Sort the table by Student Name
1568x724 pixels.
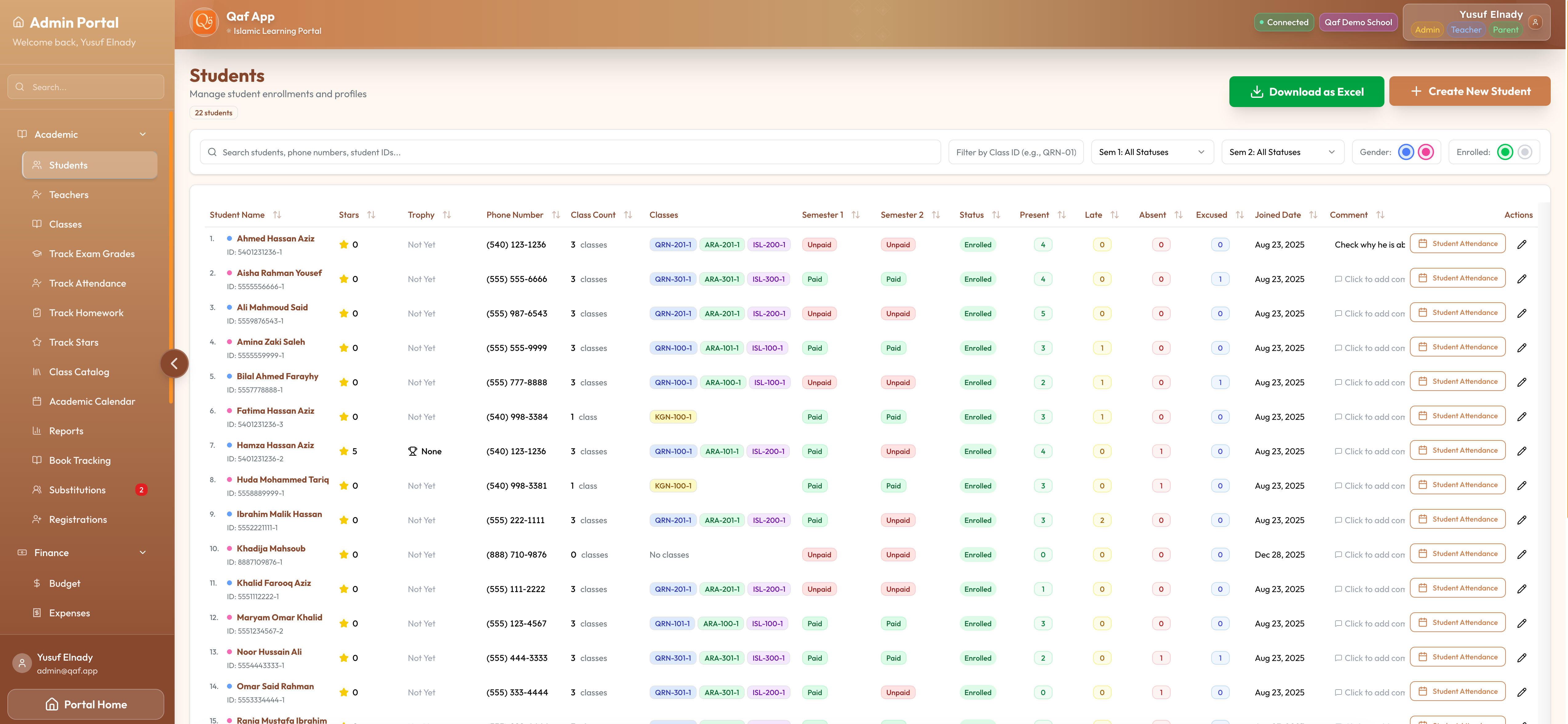[277, 214]
